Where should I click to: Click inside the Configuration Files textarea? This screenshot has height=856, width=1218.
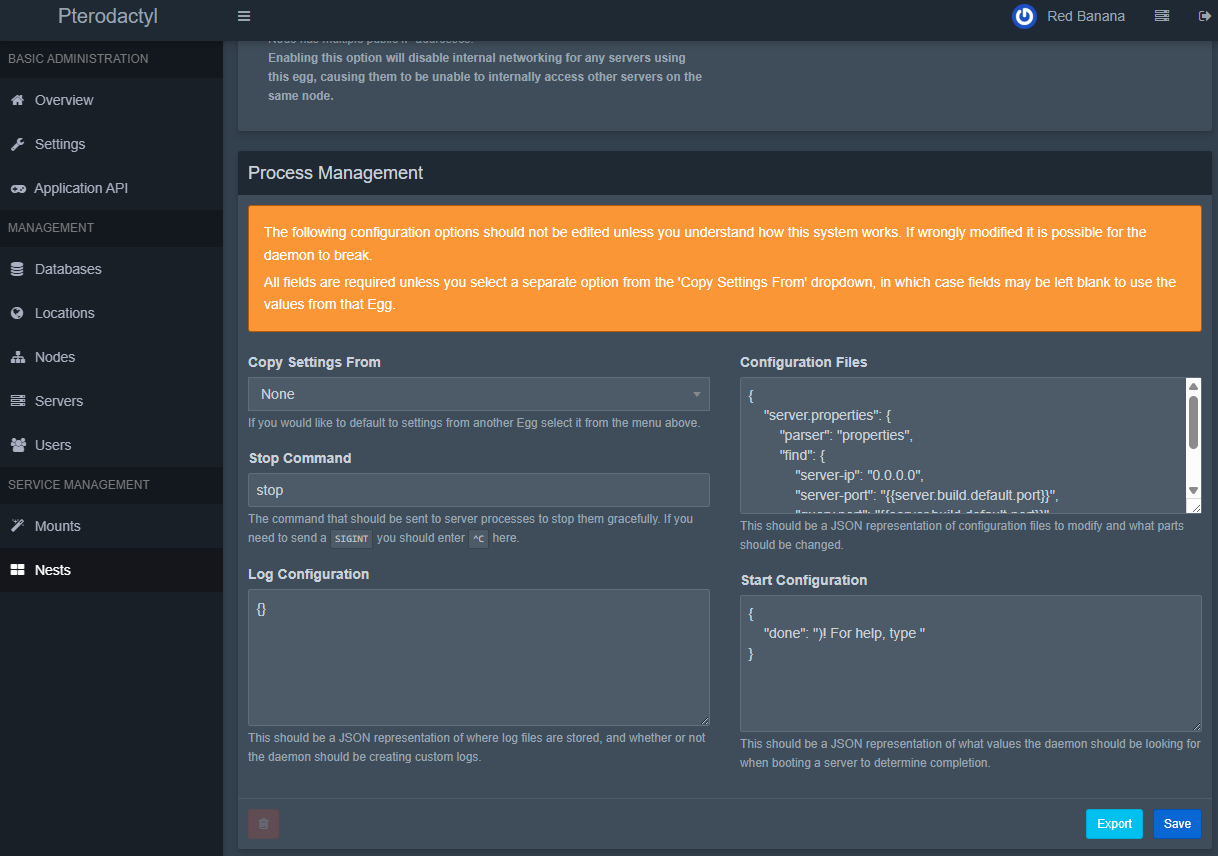[962, 445]
